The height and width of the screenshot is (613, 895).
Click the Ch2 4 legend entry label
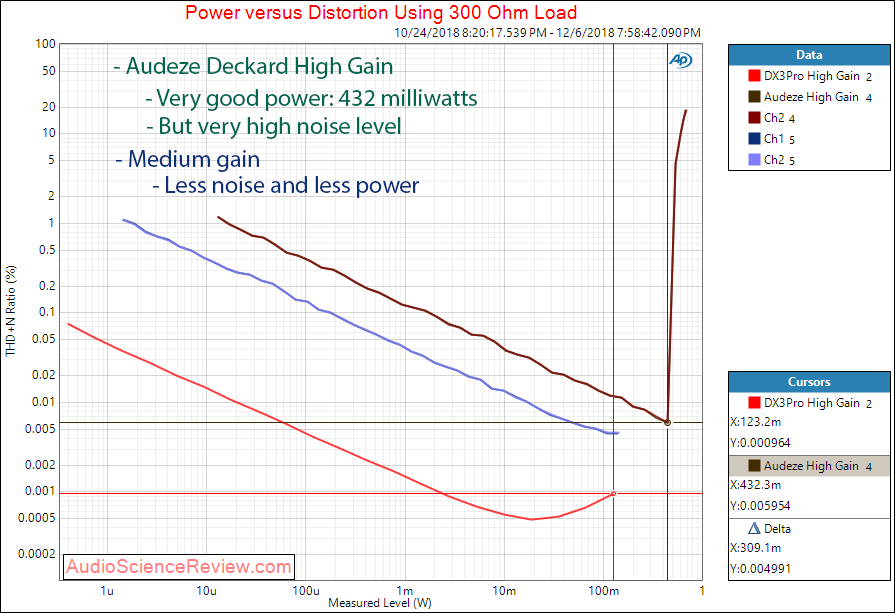(x=779, y=118)
